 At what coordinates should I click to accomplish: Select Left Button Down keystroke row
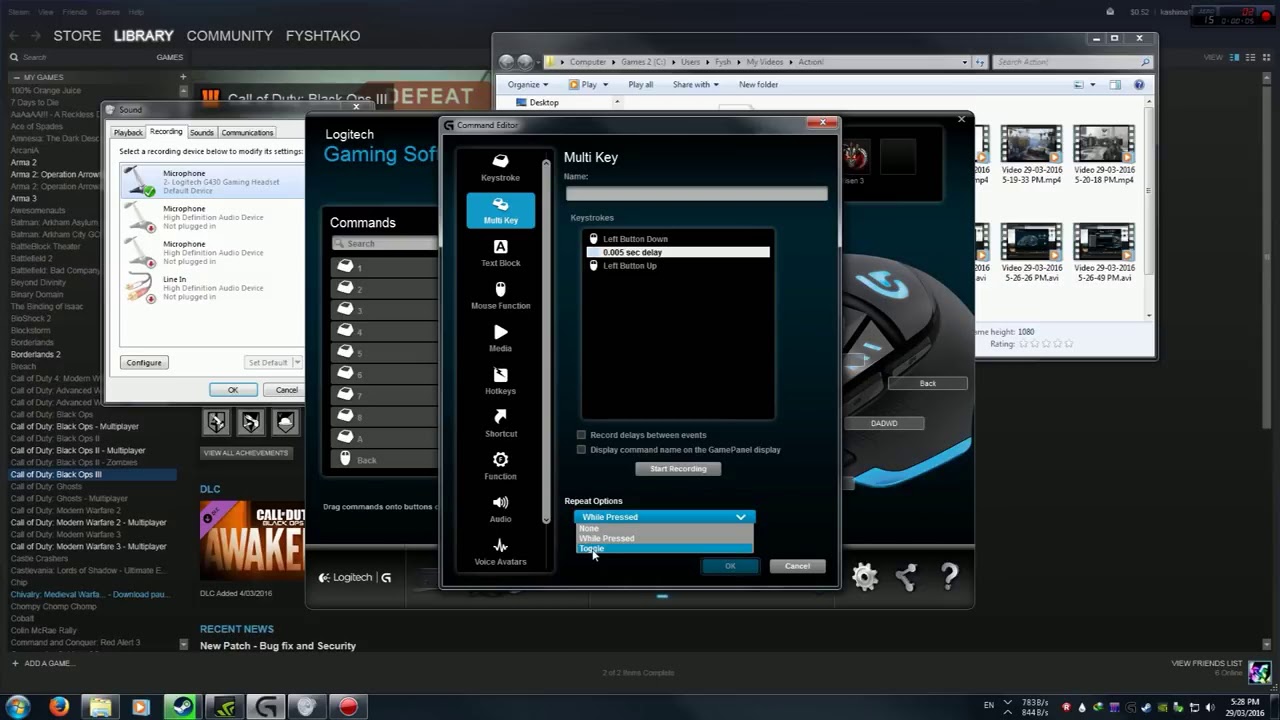click(x=678, y=239)
